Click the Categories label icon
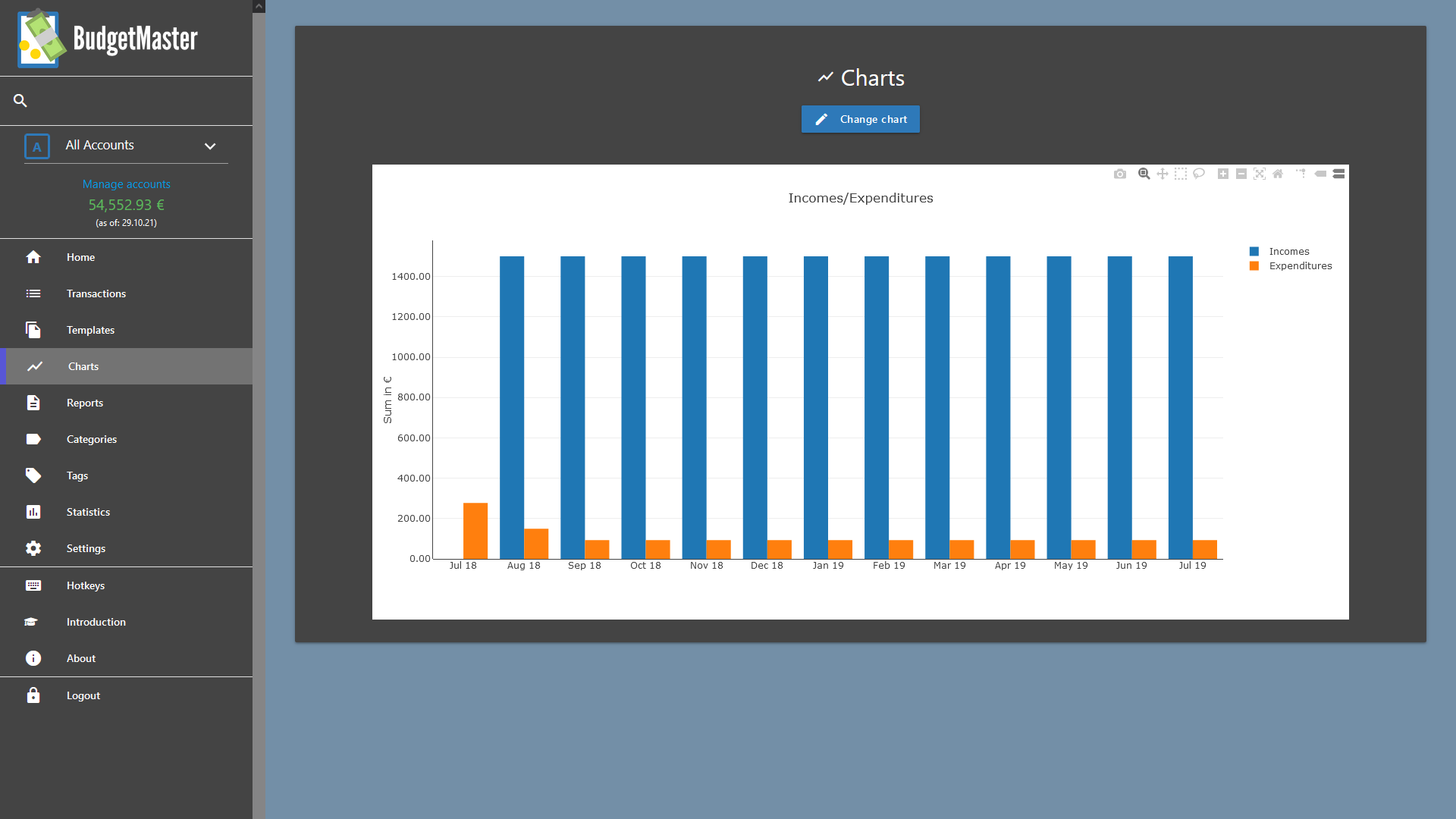 pos(33,439)
